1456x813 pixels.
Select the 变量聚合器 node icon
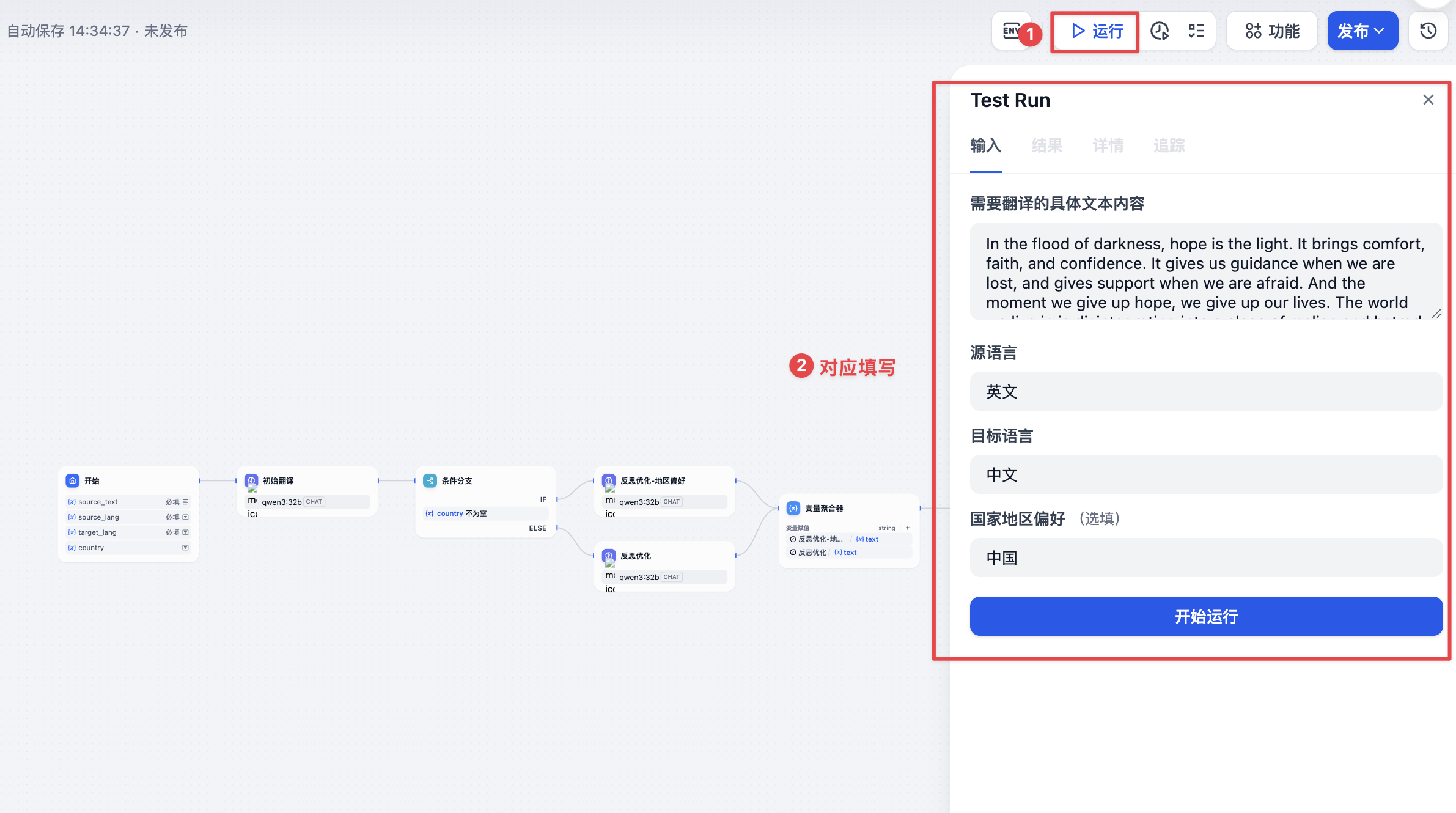(793, 508)
